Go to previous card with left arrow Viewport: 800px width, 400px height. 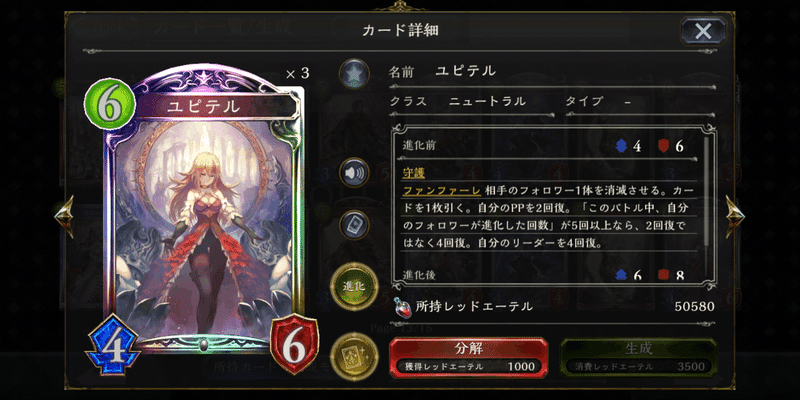pos(64,216)
